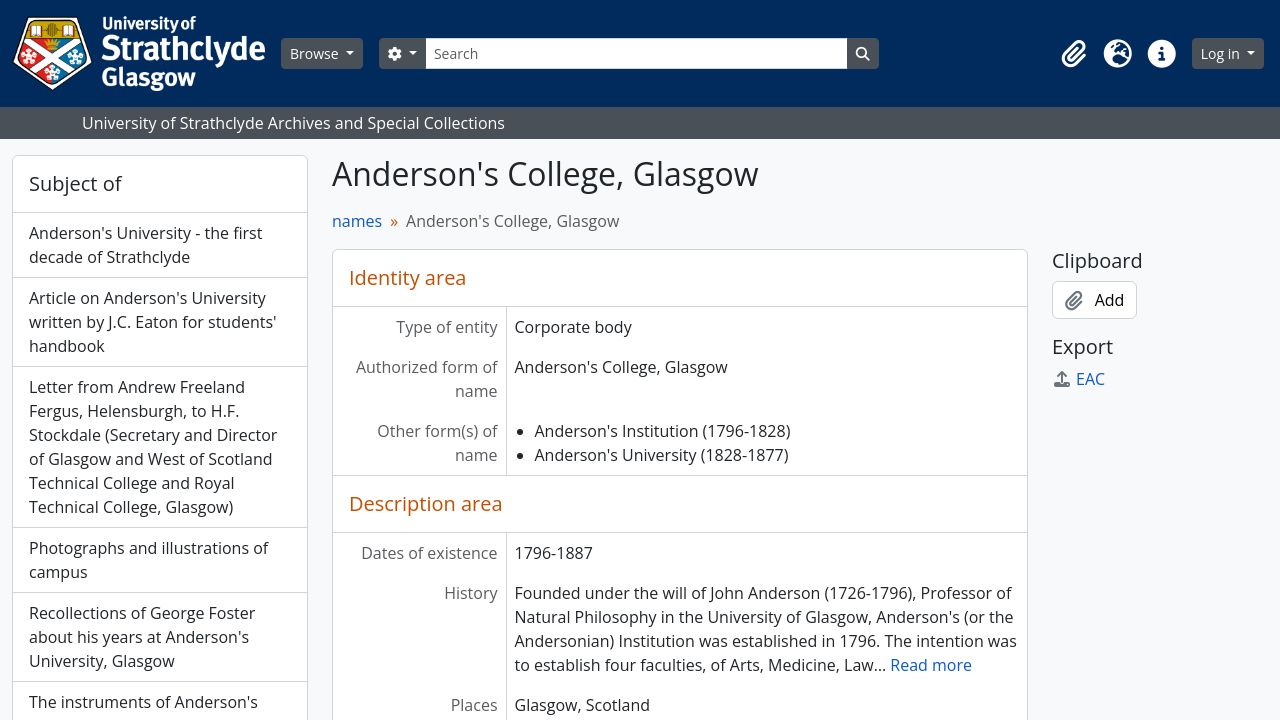Click Anderson's Institution (1796-1828) text
The width and height of the screenshot is (1280, 720).
point(662,431)
